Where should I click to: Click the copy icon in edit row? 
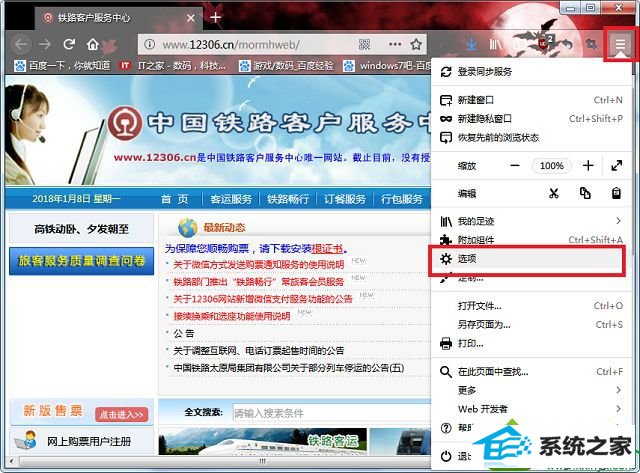point(585,193)
